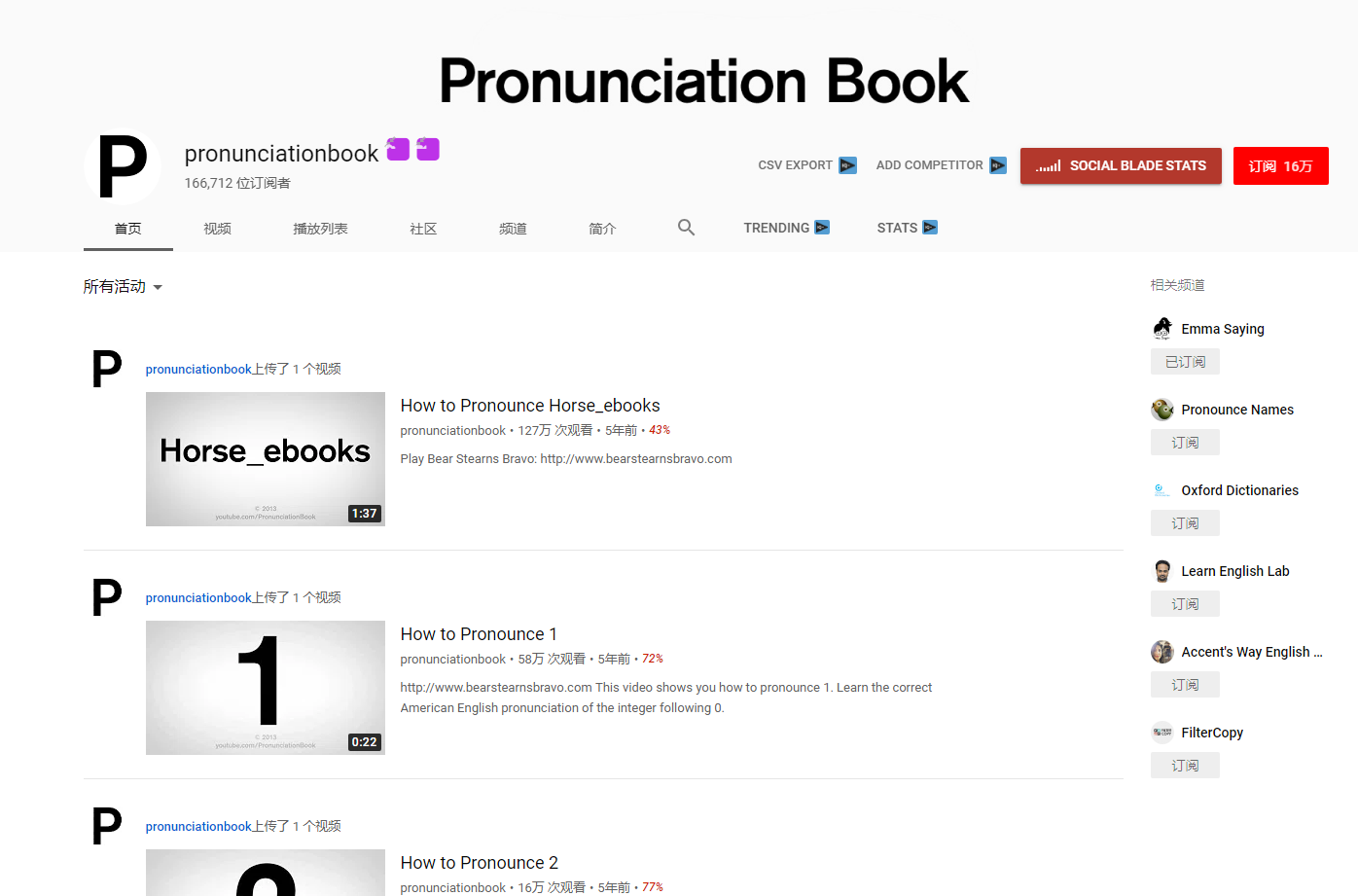Open Pronounce Names channel avatar
The image size is (1358, 896).
point(1162,410)
